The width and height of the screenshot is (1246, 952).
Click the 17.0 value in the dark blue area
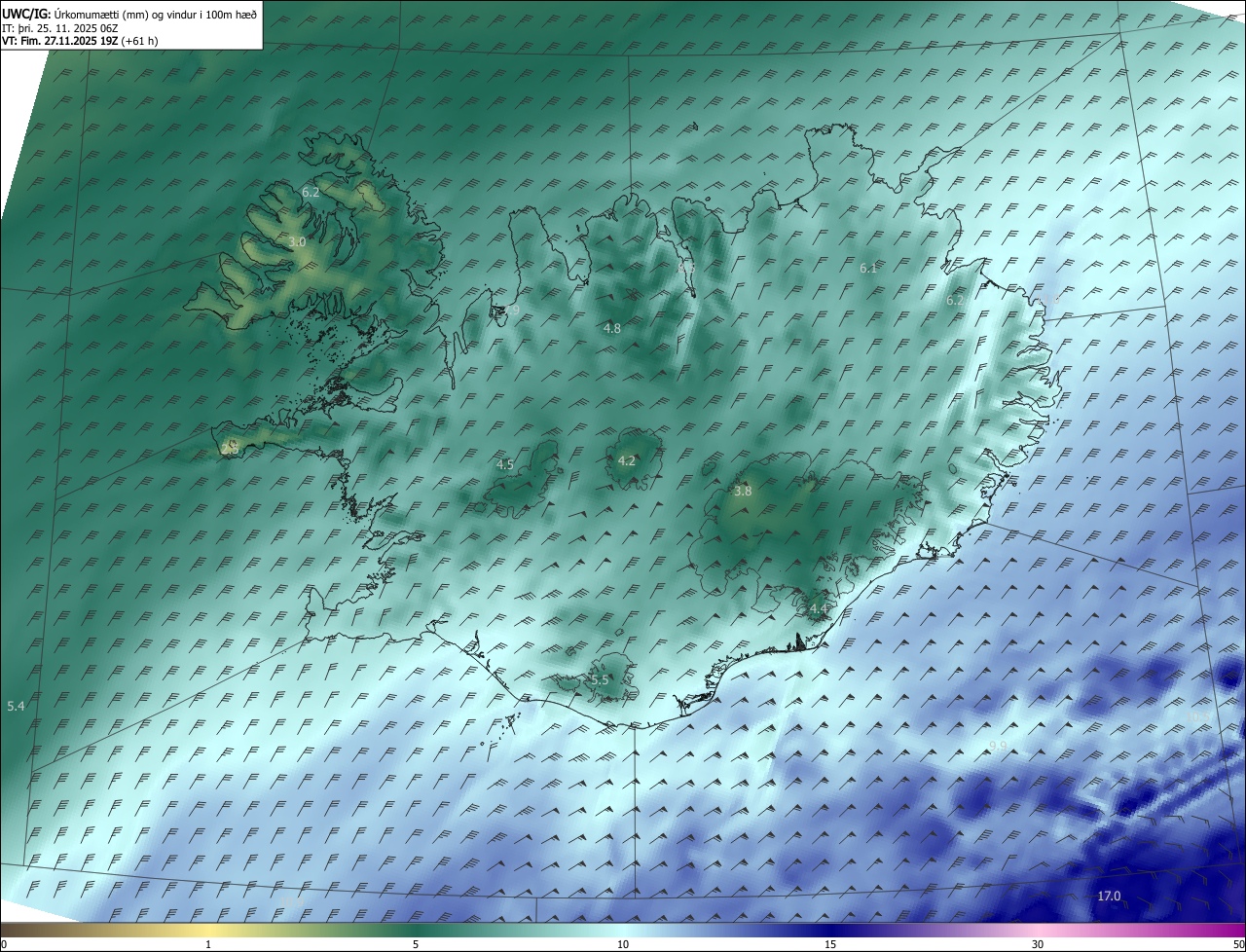pyautogui.click(x=1109, y=897)
